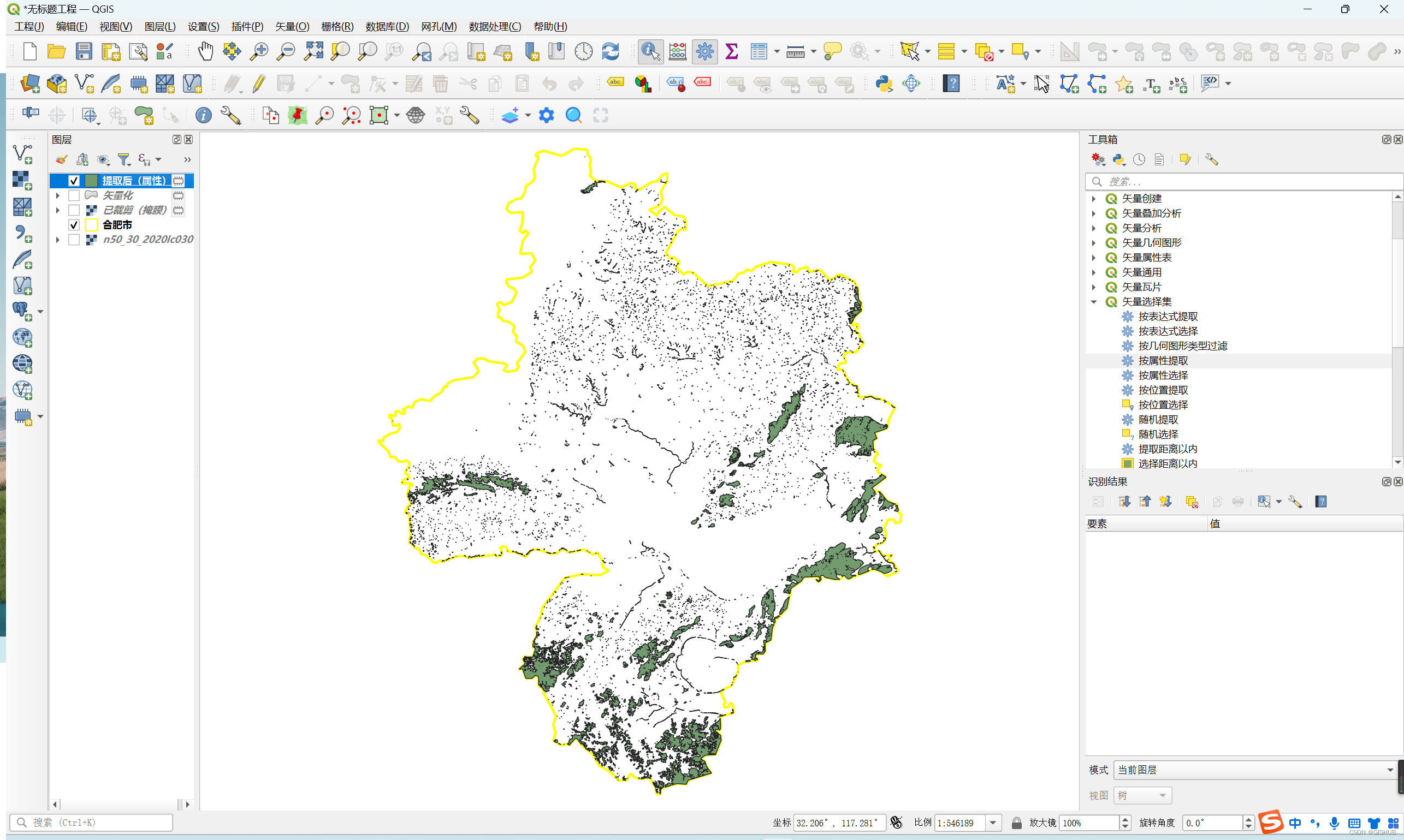The width and height of the screenshot is (1404, 840).
Task: Uncheck the 合肥市 layer visibility
Action: pos(74,225)
